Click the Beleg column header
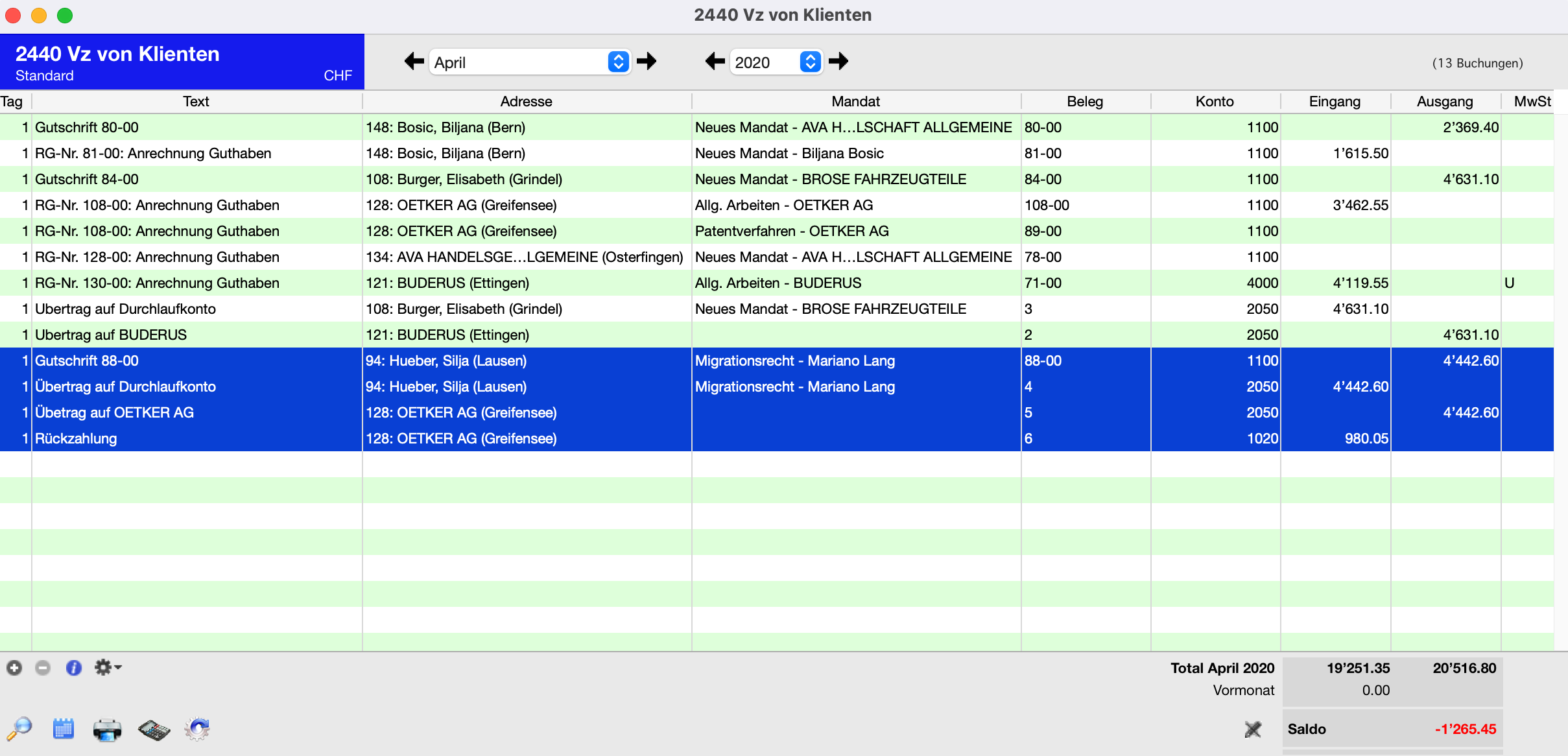1568x756 pixels. 1086,101
